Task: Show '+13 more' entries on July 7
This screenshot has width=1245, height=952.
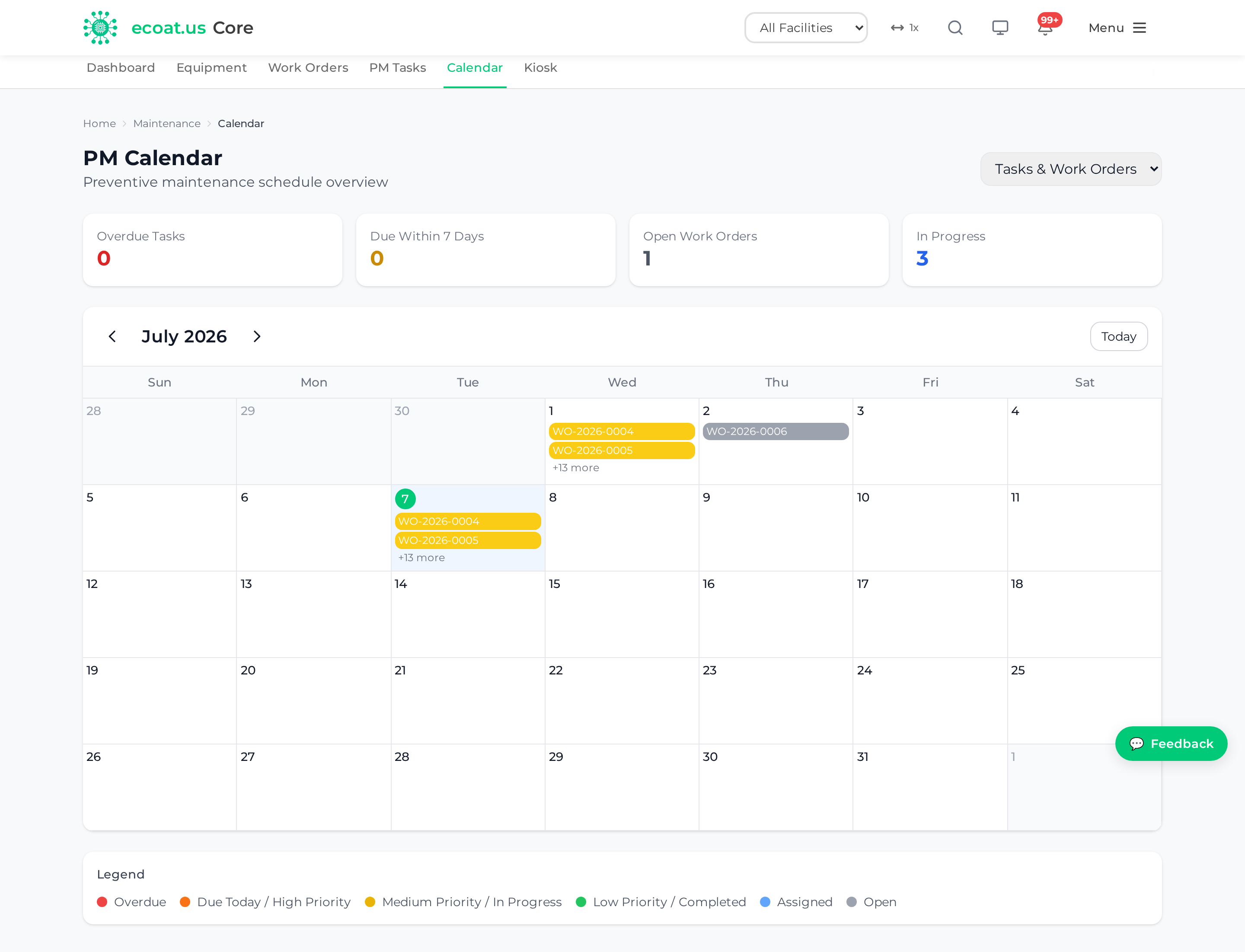Action: click(421, 558)
